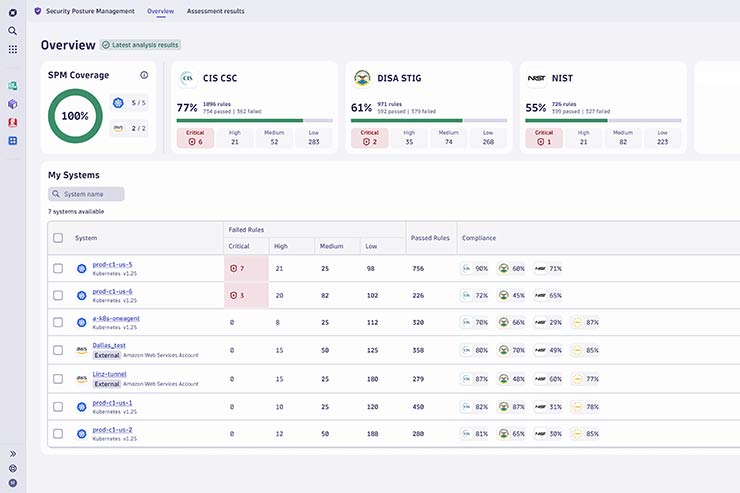The height and width of the screenshot is (493, 740).
Task: Expand the left sidebar with double chevron
Action: pos(13,454)
